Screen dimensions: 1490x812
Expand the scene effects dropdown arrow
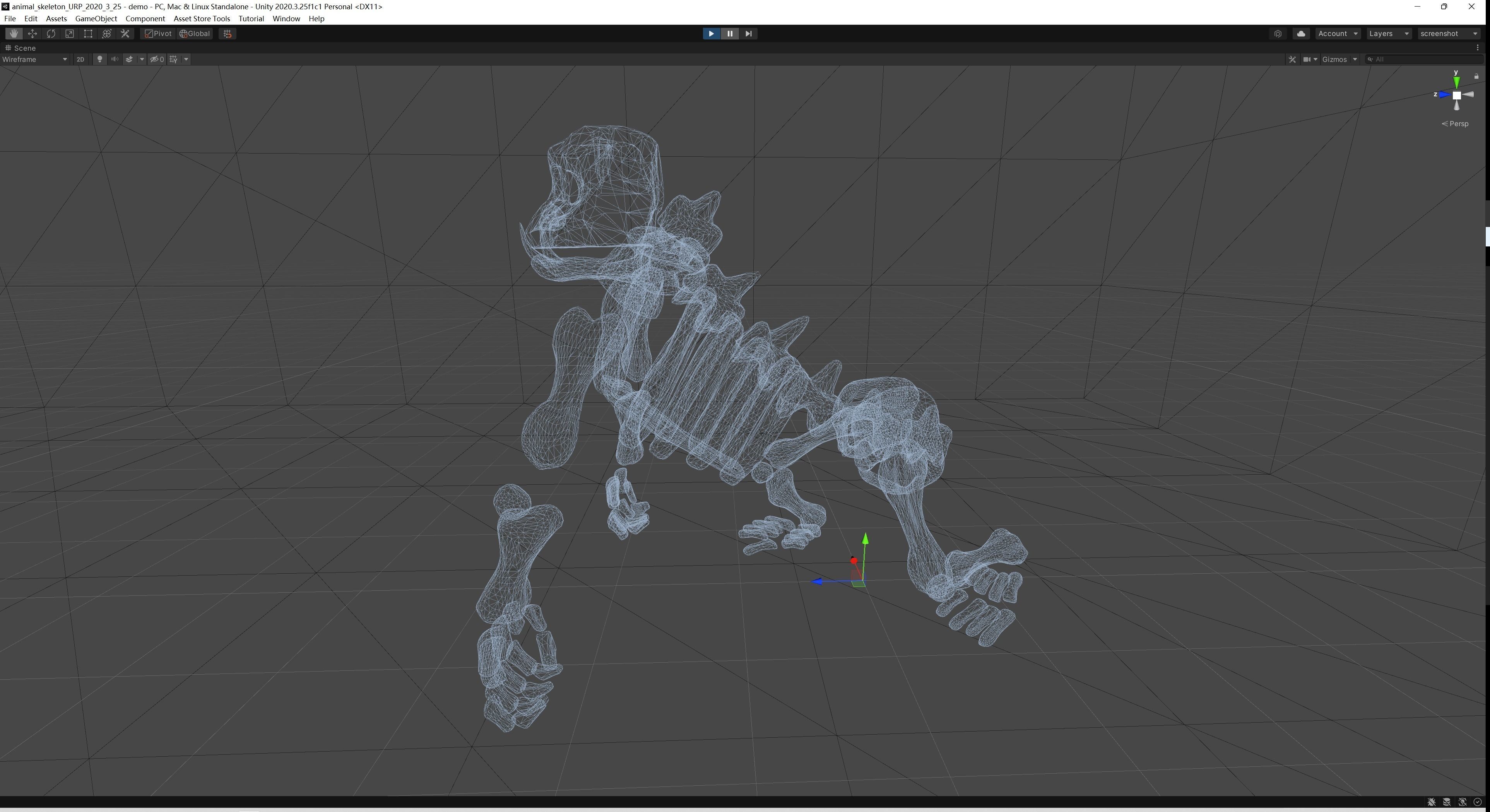[x=142, y=59]
